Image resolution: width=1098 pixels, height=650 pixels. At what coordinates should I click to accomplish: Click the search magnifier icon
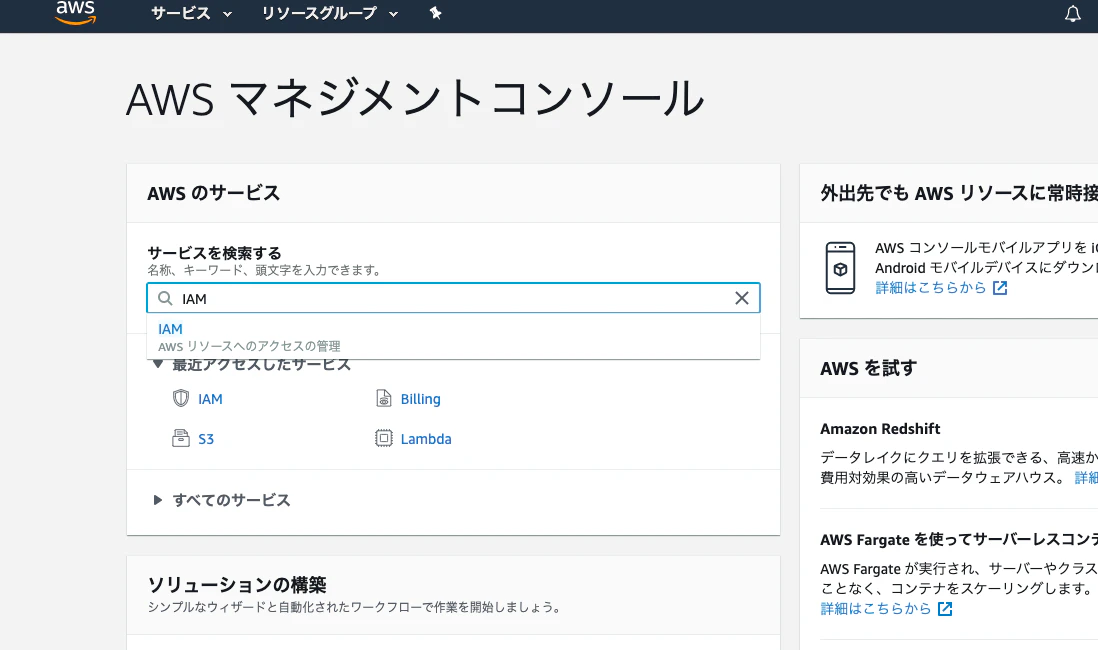click(165, 298)
